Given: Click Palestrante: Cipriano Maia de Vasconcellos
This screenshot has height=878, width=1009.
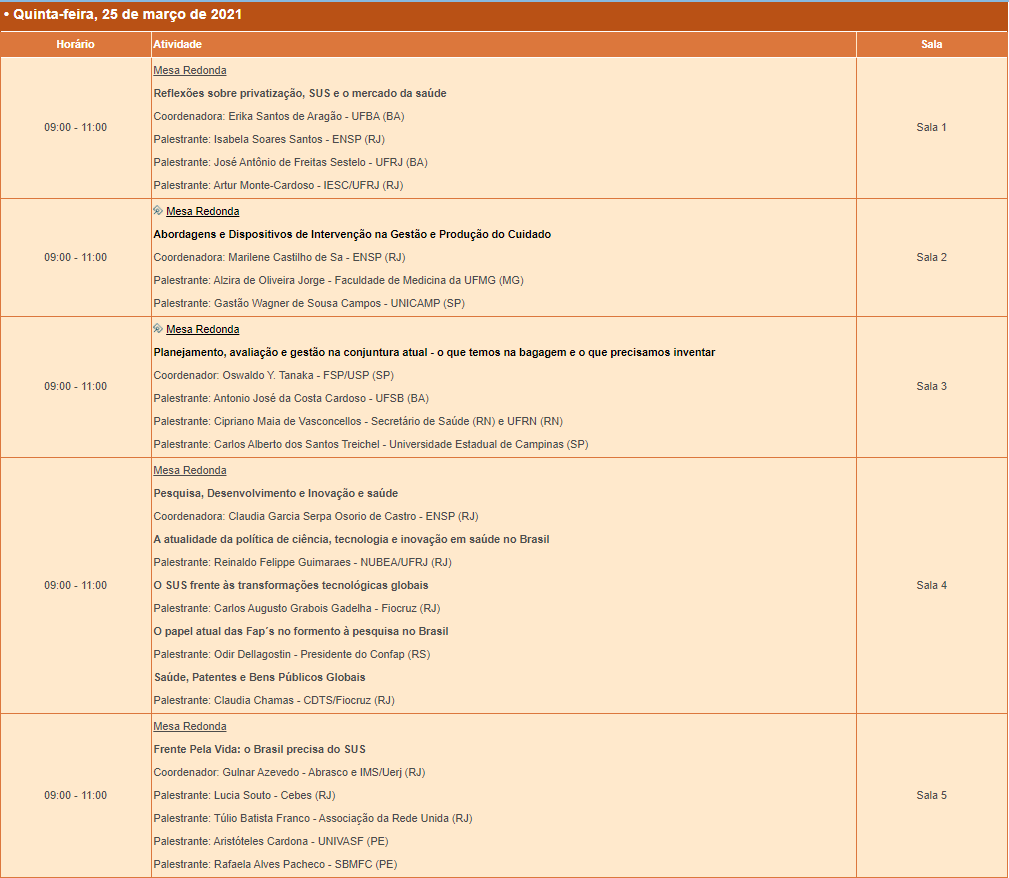Looking at the screenshot, I should [358, 422].
